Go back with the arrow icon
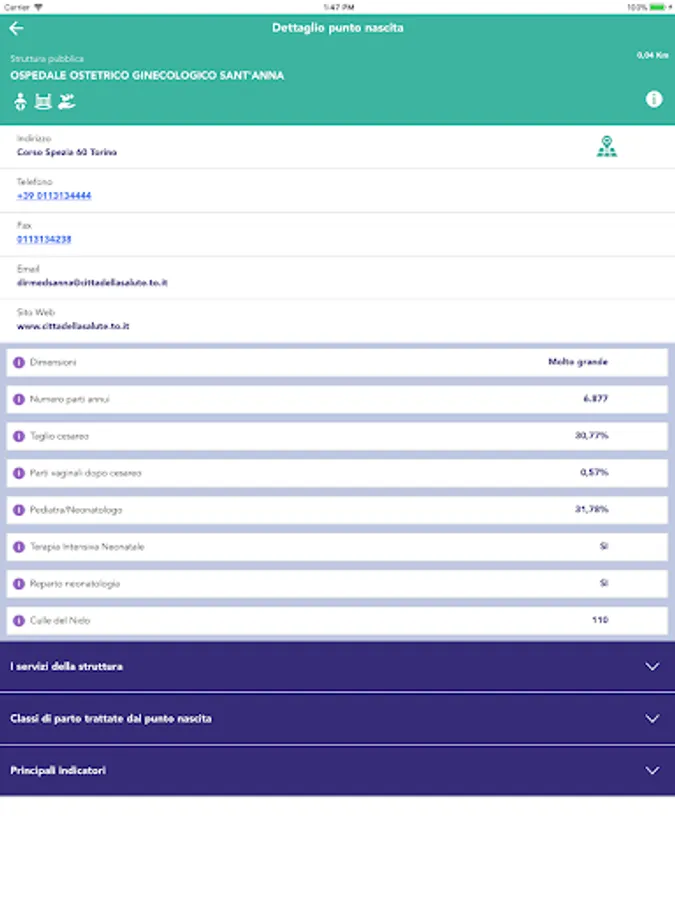This screenshot has width=675, height=900. point(16,28)
